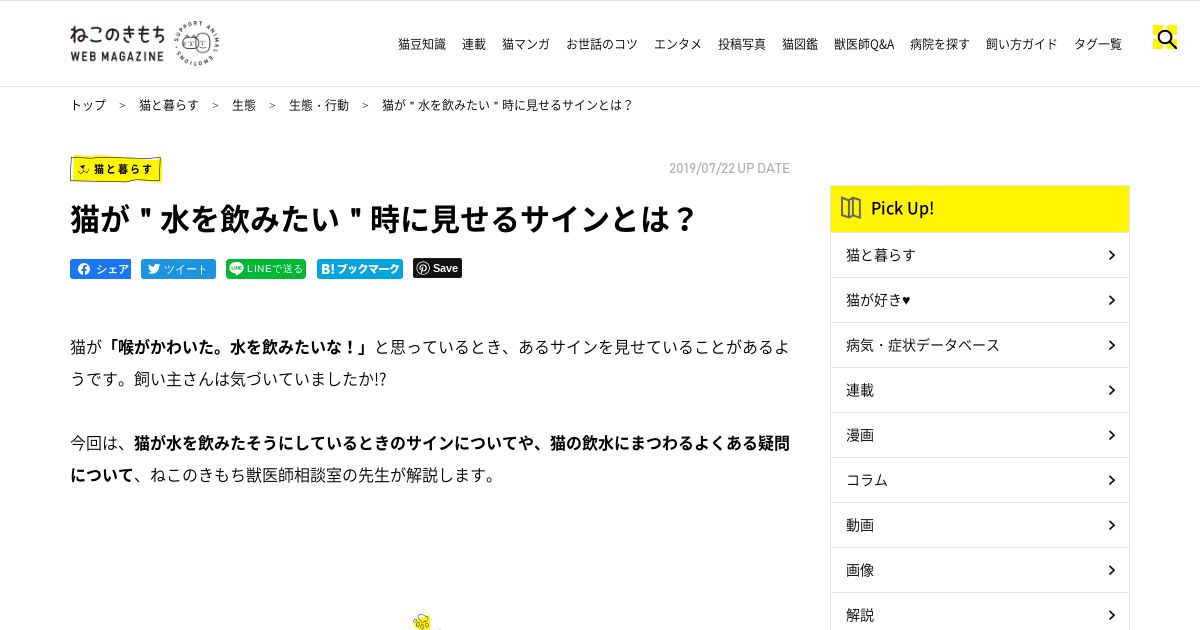Expand the 画像 sidebar row chevron
The image size is (1200, 630).
tap(1111, 570)
